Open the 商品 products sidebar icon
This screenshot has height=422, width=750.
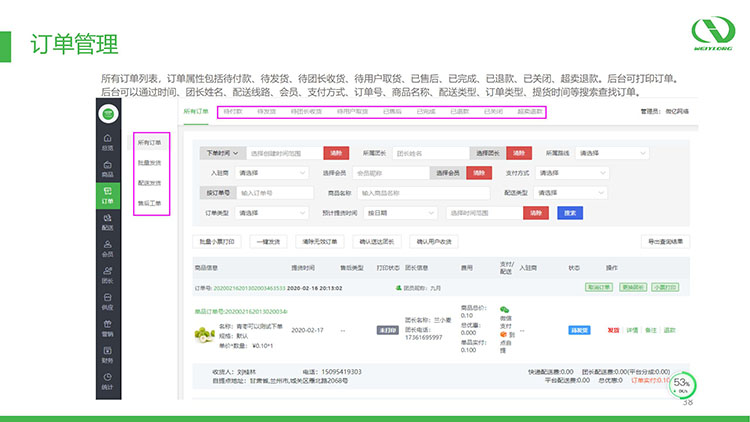pos(108,169)
